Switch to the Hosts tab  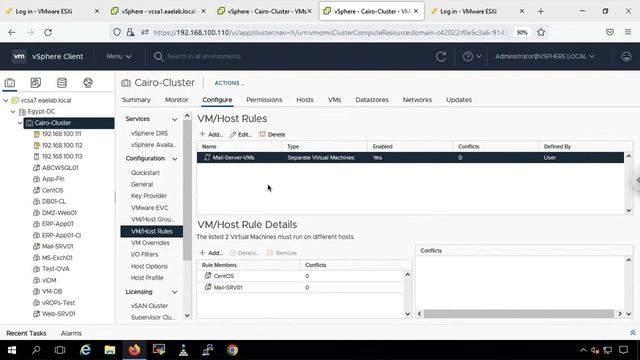(x=305, y=100)
